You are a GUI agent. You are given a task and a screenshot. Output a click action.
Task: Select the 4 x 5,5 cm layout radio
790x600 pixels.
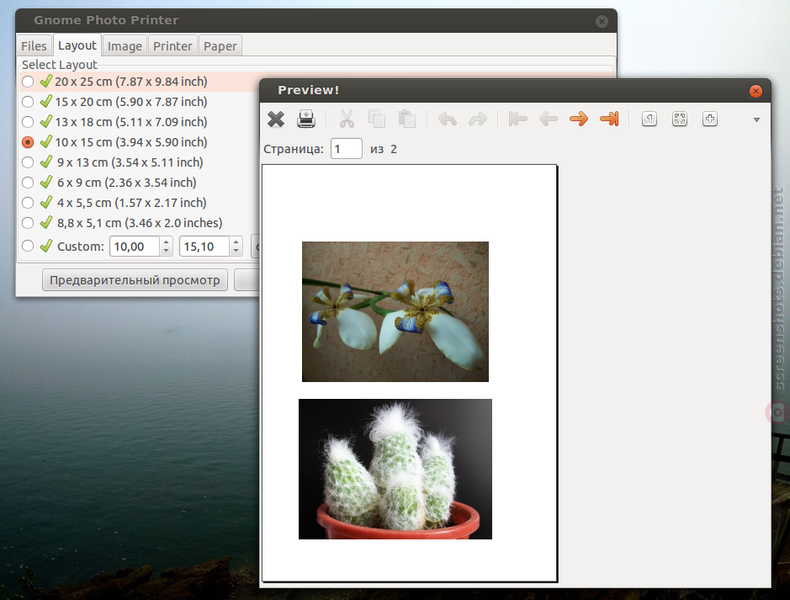tap(28, 203)
